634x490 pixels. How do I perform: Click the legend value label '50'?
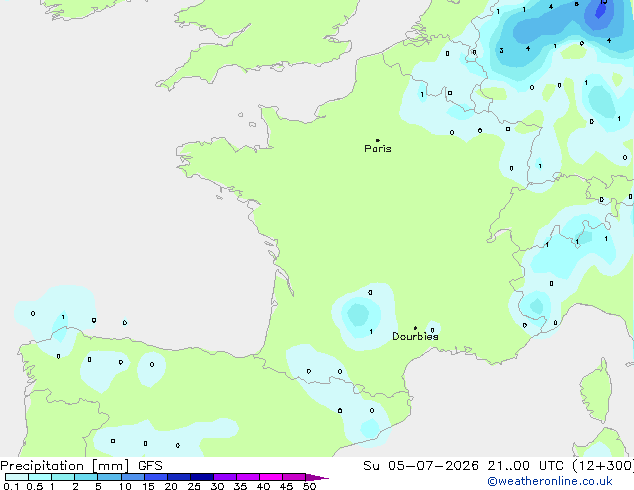point(310,486)
